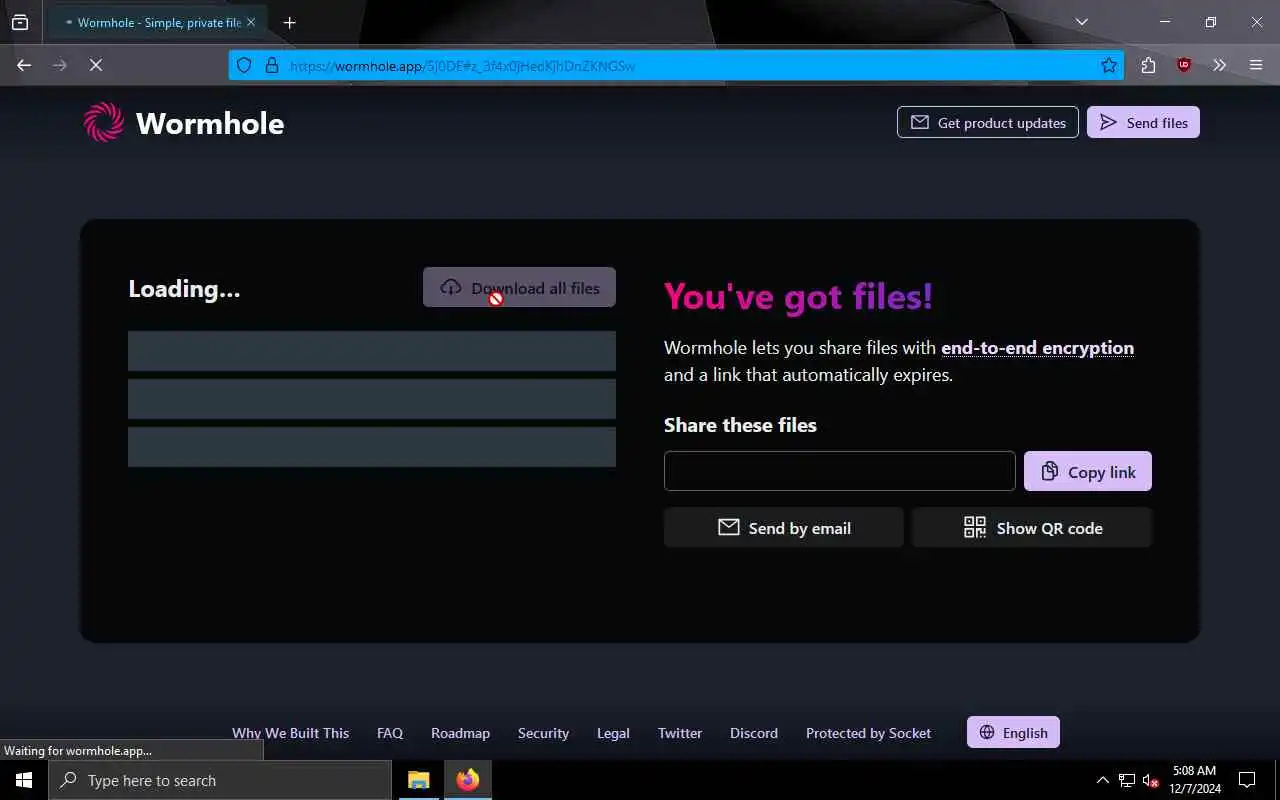Viewport: 1280px width, 800px height.
Task: Open Why We Built This link
Action: (291, 733)
